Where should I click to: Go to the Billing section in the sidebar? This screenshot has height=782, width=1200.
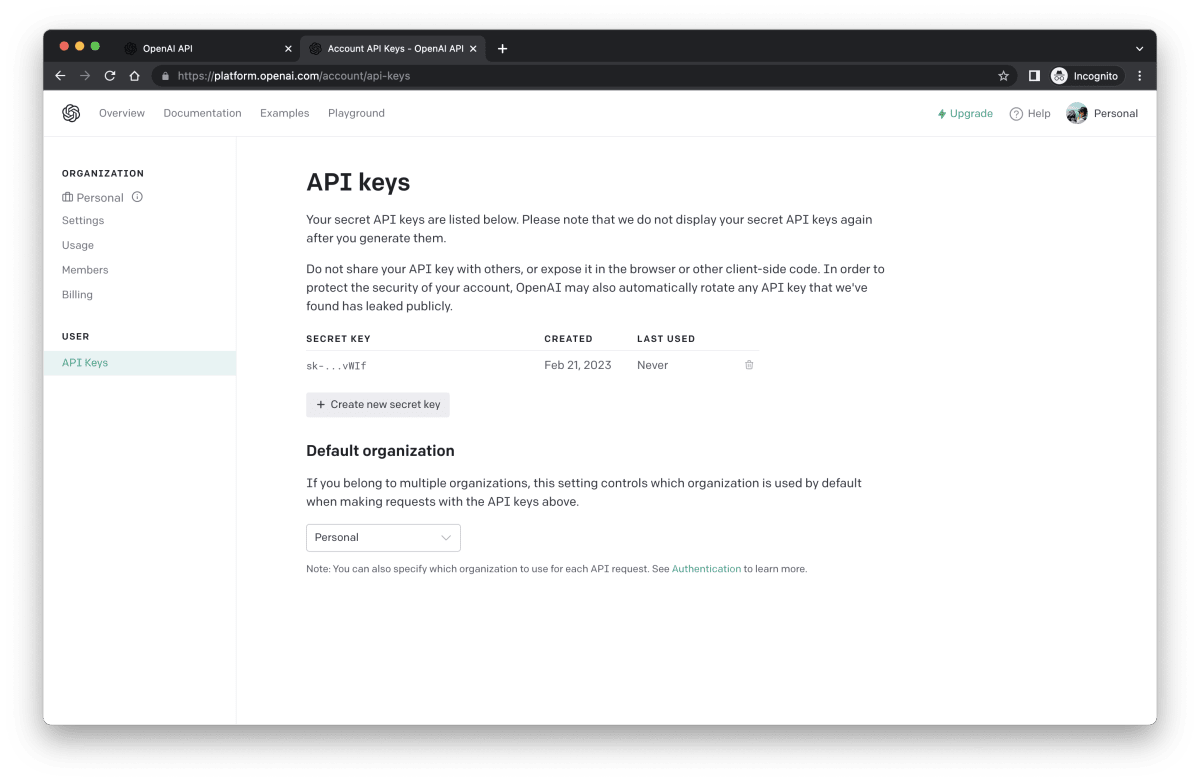pos(77,294)
